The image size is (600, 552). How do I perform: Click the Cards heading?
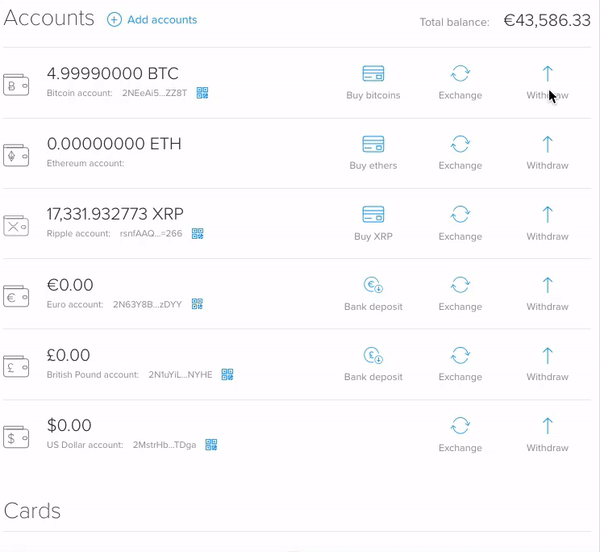[32, 511]
